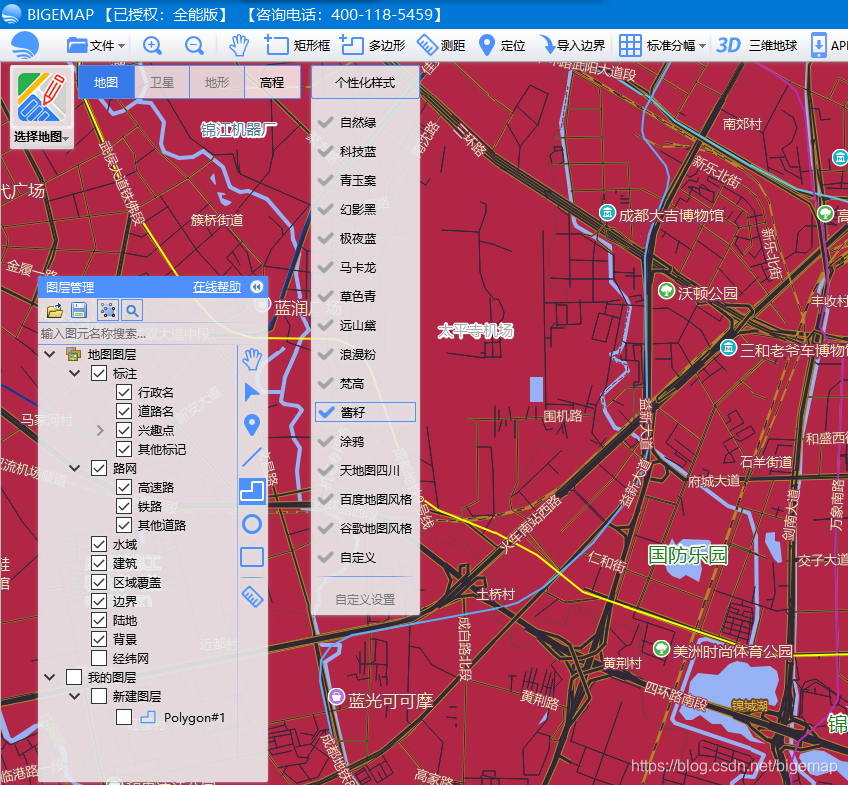Switch to the 地图 tab

[106, 82]
